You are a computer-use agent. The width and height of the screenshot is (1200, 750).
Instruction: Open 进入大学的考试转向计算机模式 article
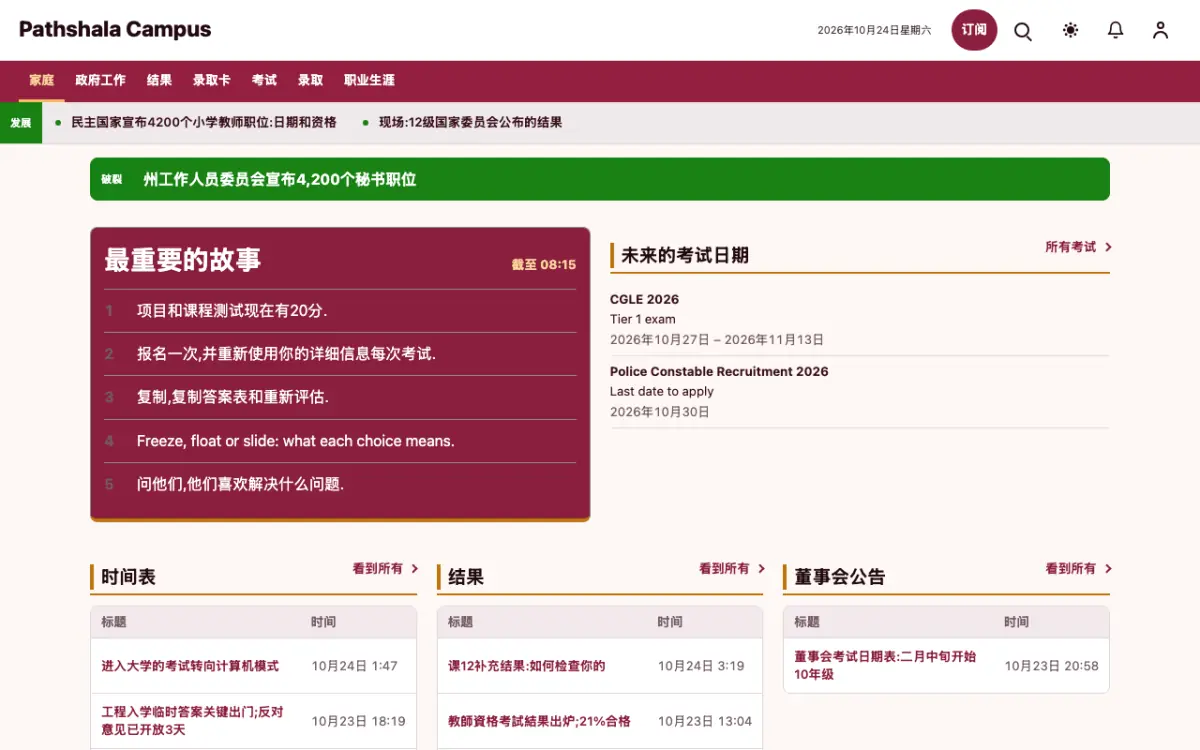click(x=190, y=666)
